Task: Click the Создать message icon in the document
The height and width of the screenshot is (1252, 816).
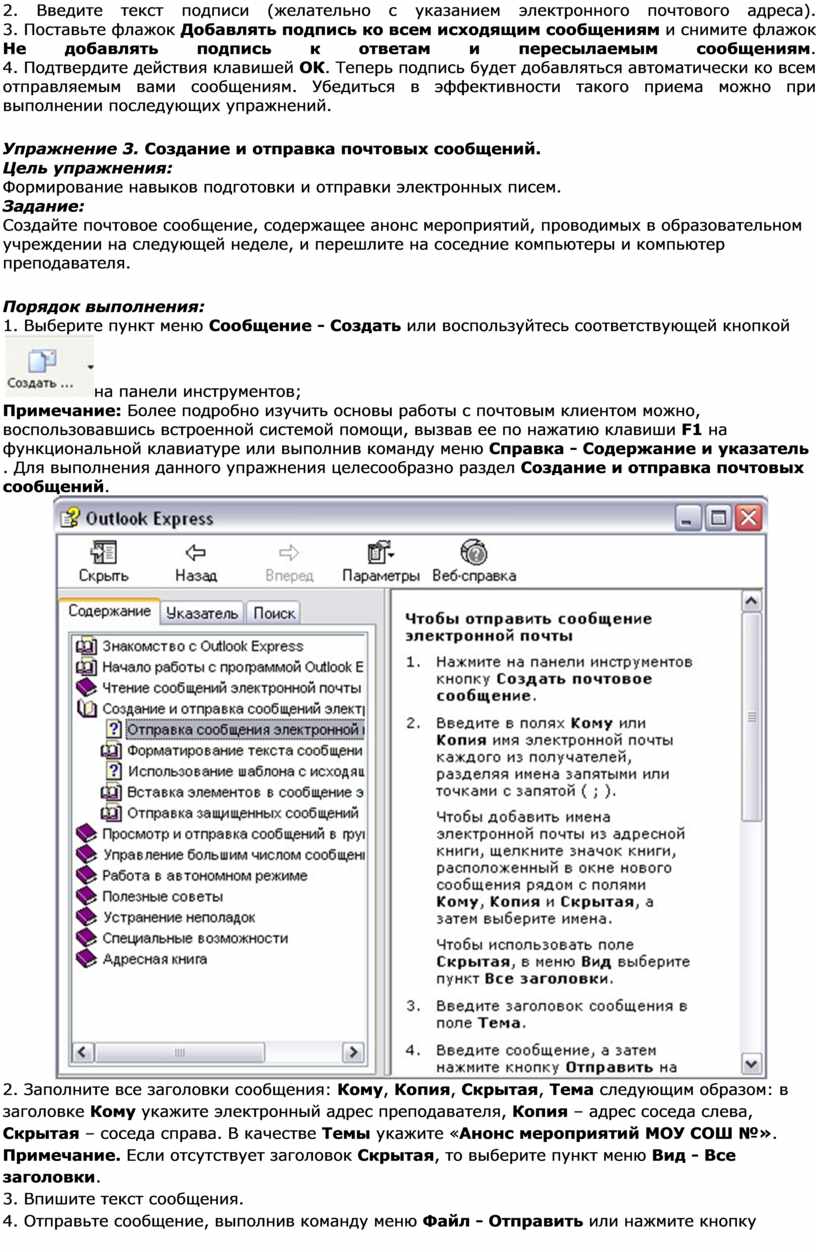Action: pyautogui.click(x=43, y=360)
